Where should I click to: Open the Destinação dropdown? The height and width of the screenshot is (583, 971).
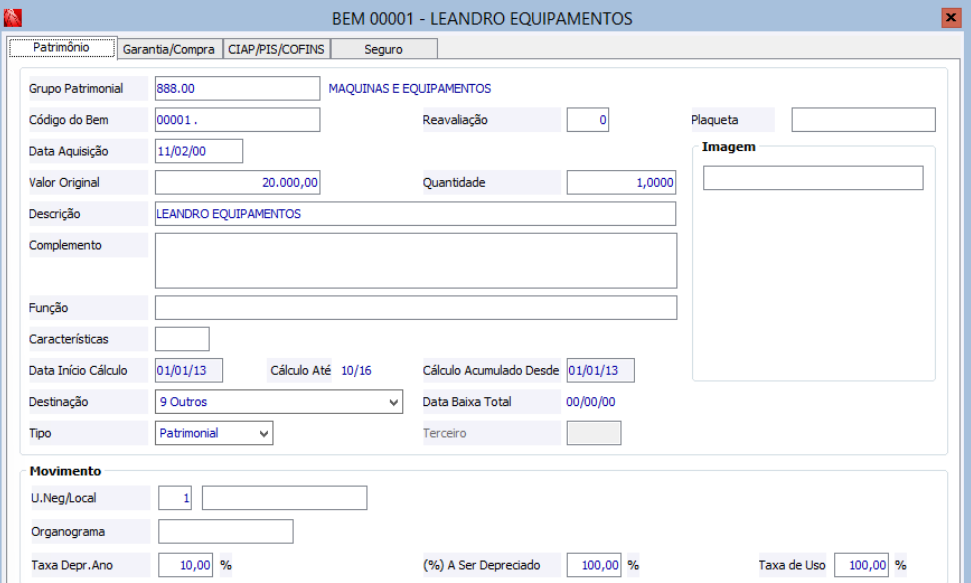pyautogui.click(x=279, y=401)
